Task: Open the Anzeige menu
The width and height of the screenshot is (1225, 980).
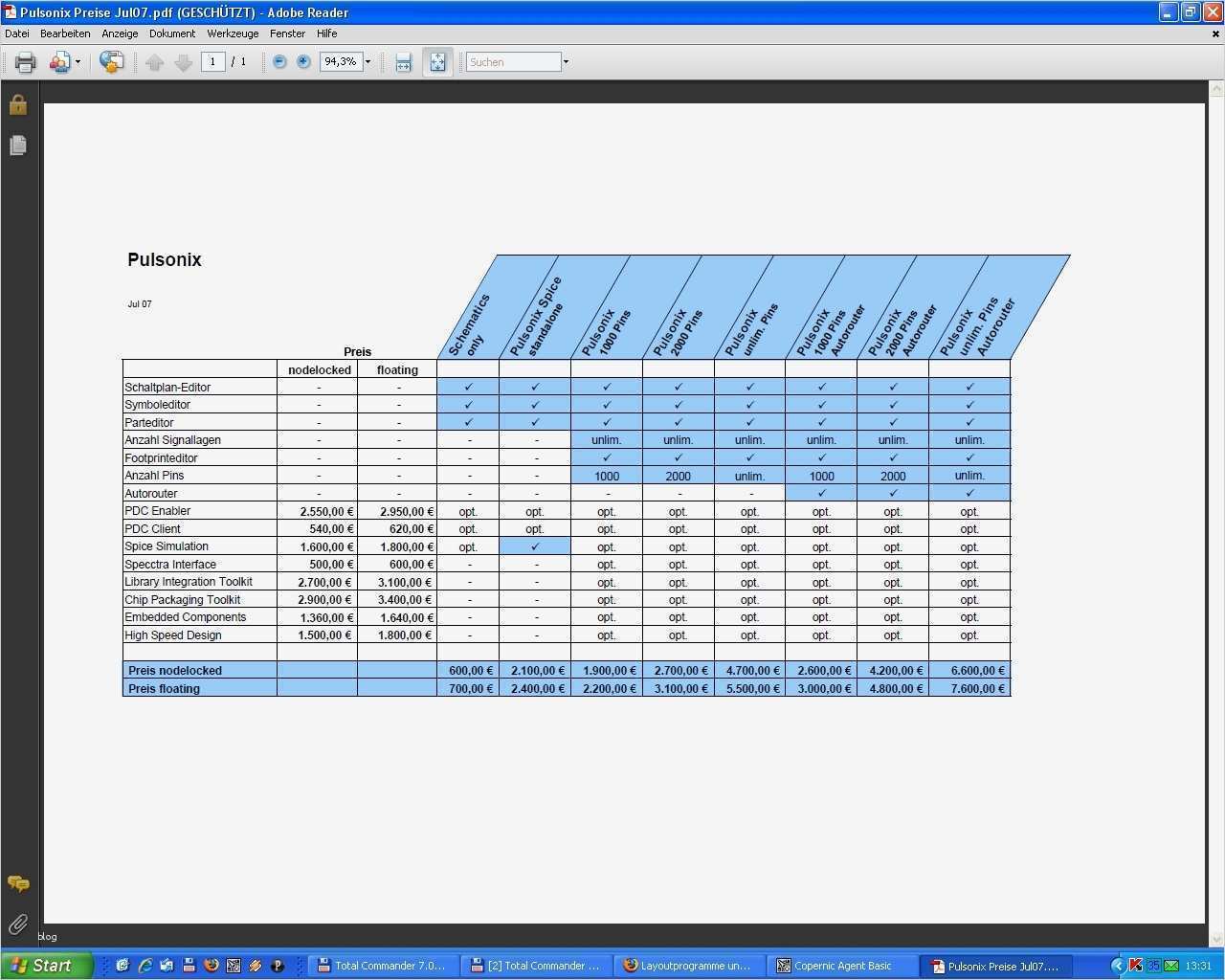Action: tap(120, 33)
